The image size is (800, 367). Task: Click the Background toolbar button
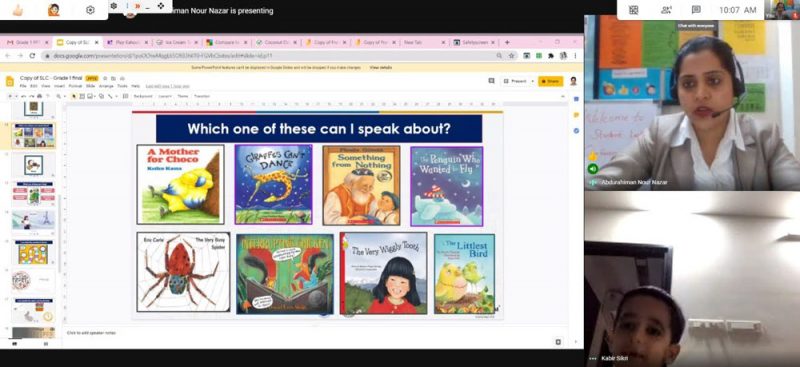click(143, 96)
